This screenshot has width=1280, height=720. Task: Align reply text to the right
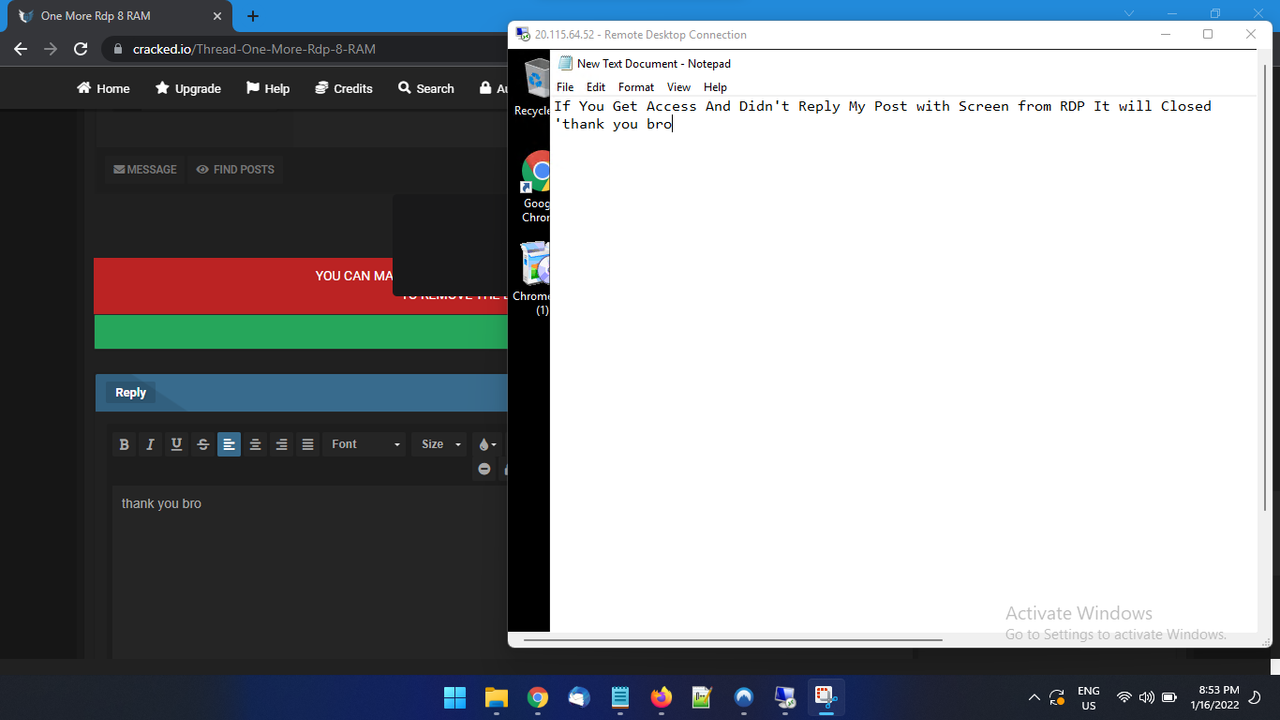point(281,444)
